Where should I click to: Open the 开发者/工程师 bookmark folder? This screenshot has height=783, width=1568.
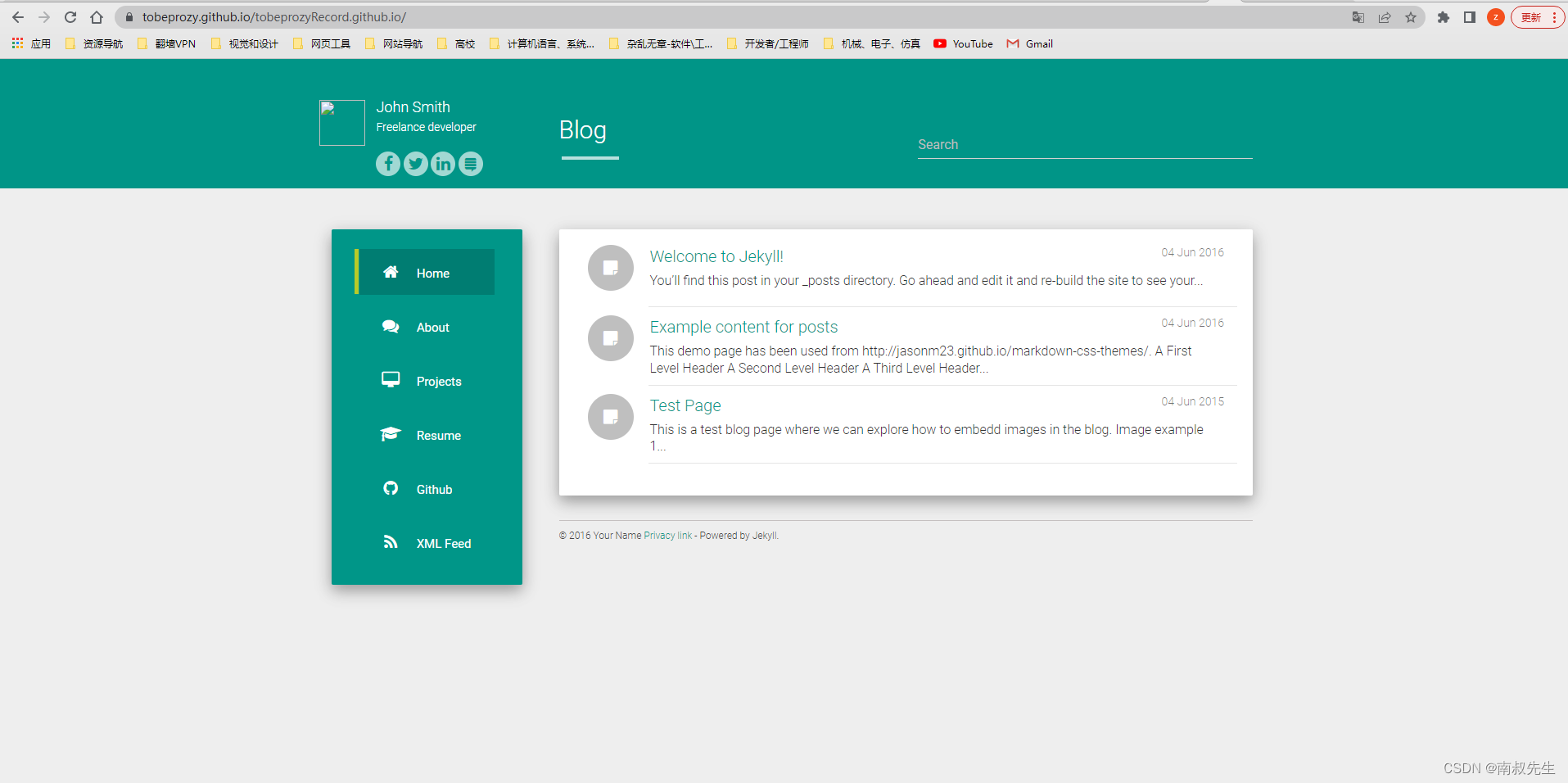[767, 44]
